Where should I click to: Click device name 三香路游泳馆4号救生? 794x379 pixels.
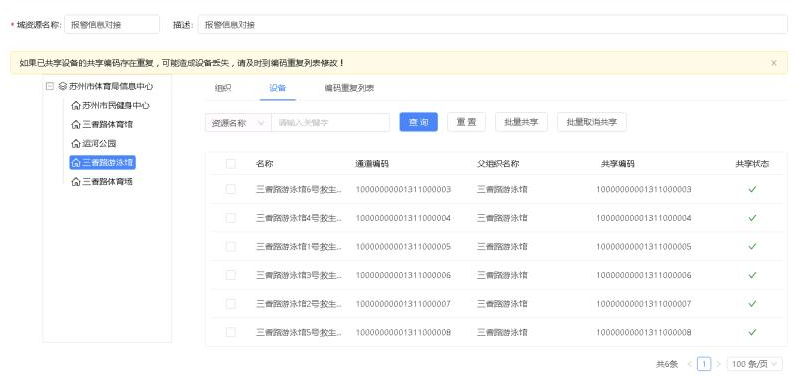click(x=299, y=218)
